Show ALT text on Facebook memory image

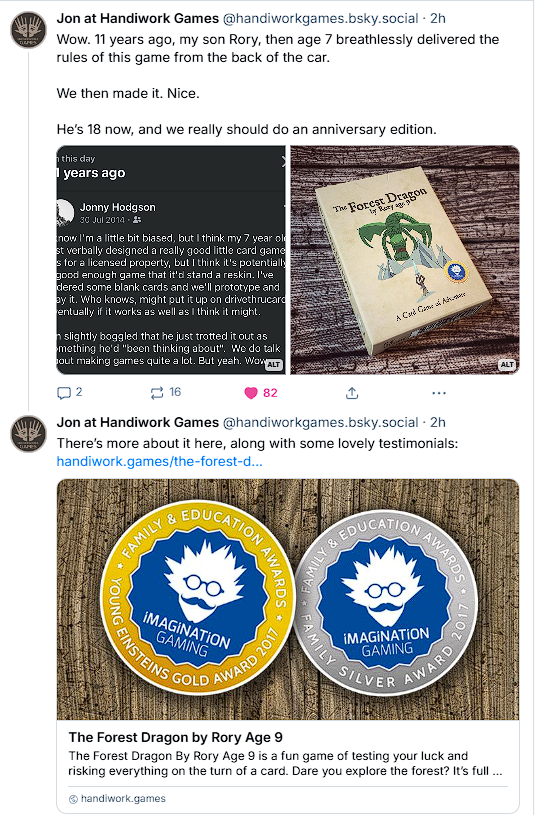tap(273, 365)
